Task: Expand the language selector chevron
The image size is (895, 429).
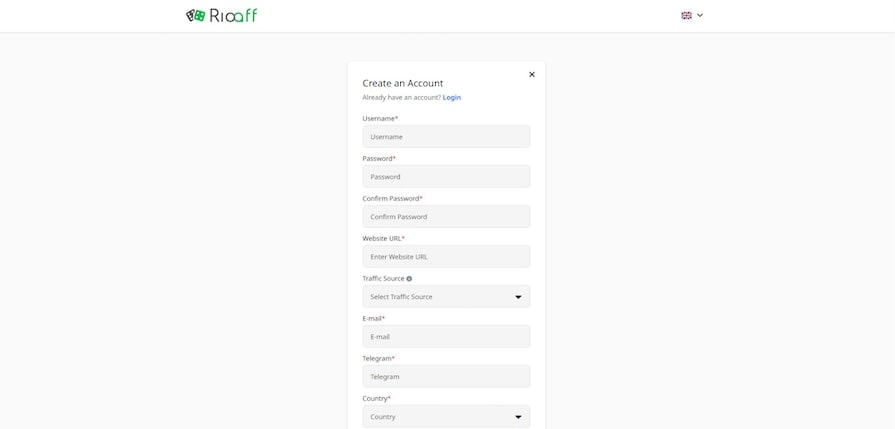Action: (x=700, y=15)
